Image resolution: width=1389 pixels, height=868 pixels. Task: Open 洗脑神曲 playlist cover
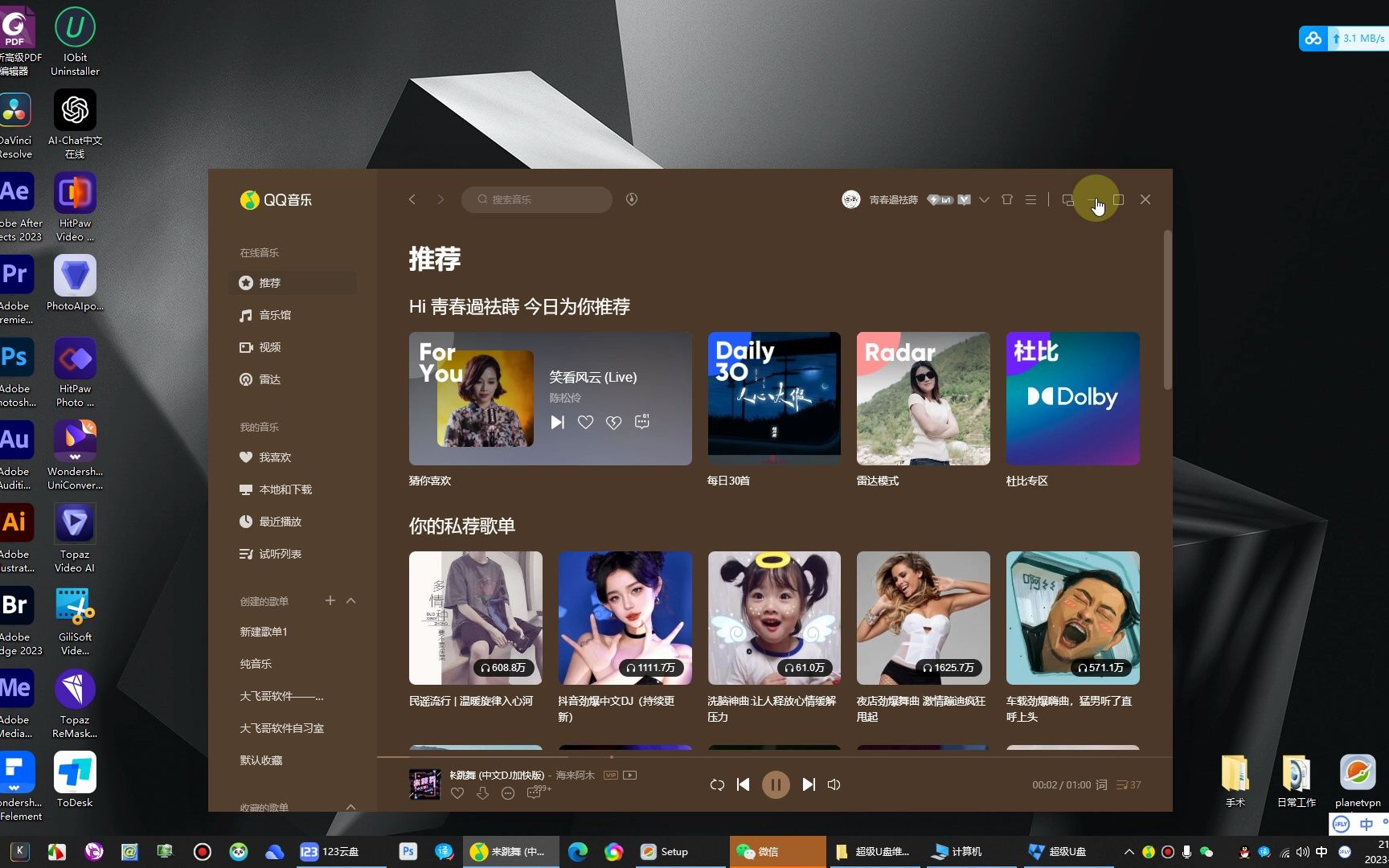(774, 618)
